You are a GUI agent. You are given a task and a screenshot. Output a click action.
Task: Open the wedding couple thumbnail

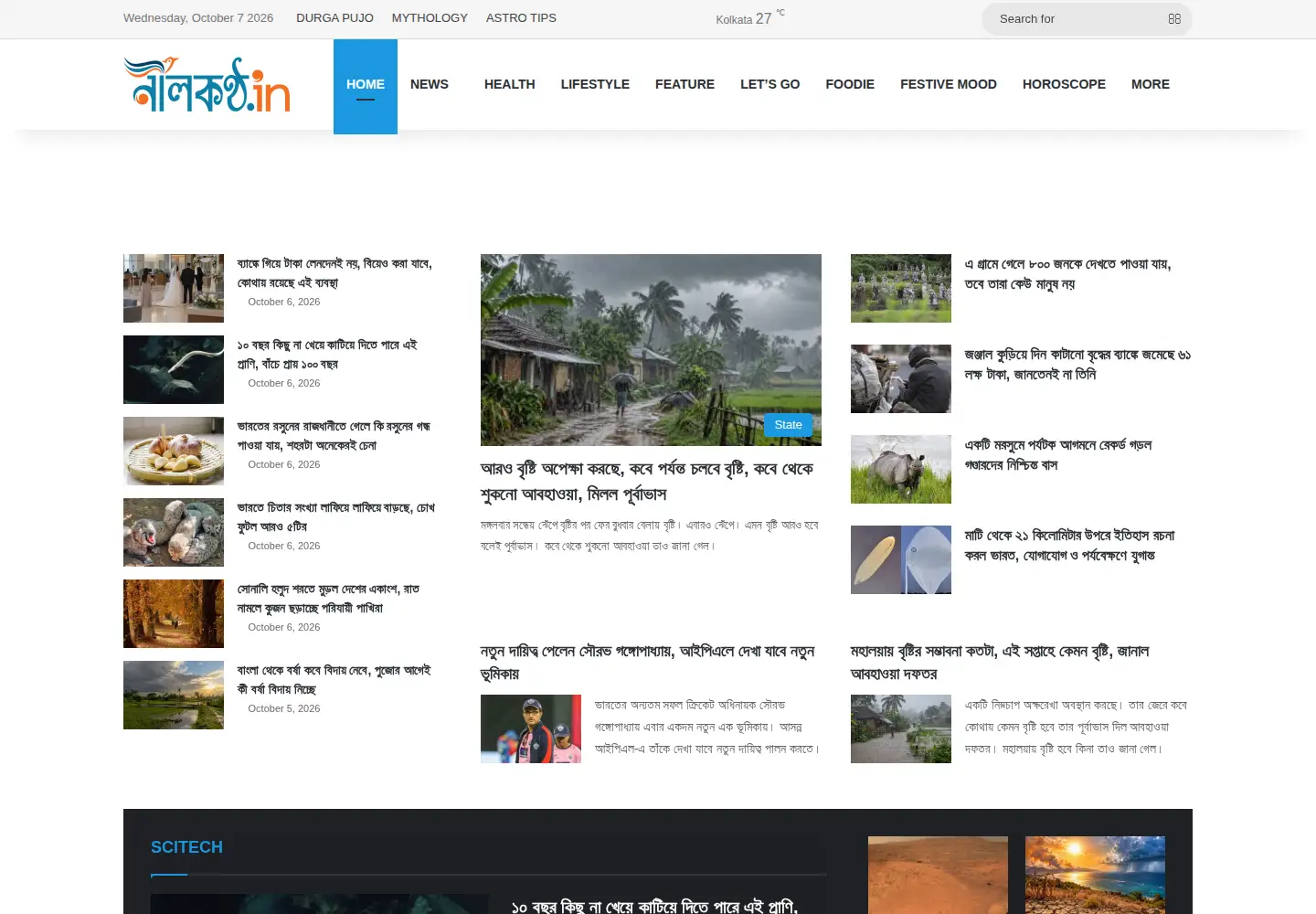pyautogui.click(x=174, y=288)
